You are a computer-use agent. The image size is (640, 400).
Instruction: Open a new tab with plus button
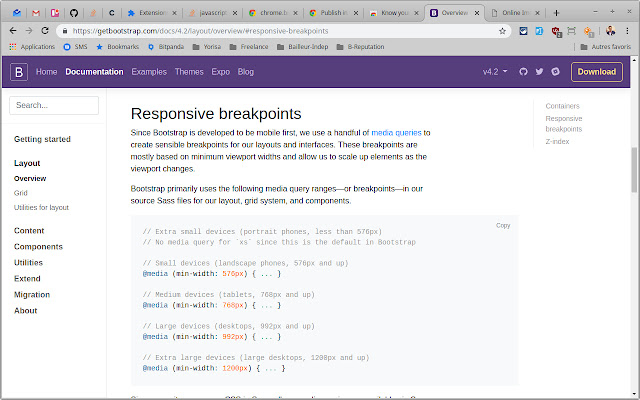pyautogui.click(x=556, y=13)
